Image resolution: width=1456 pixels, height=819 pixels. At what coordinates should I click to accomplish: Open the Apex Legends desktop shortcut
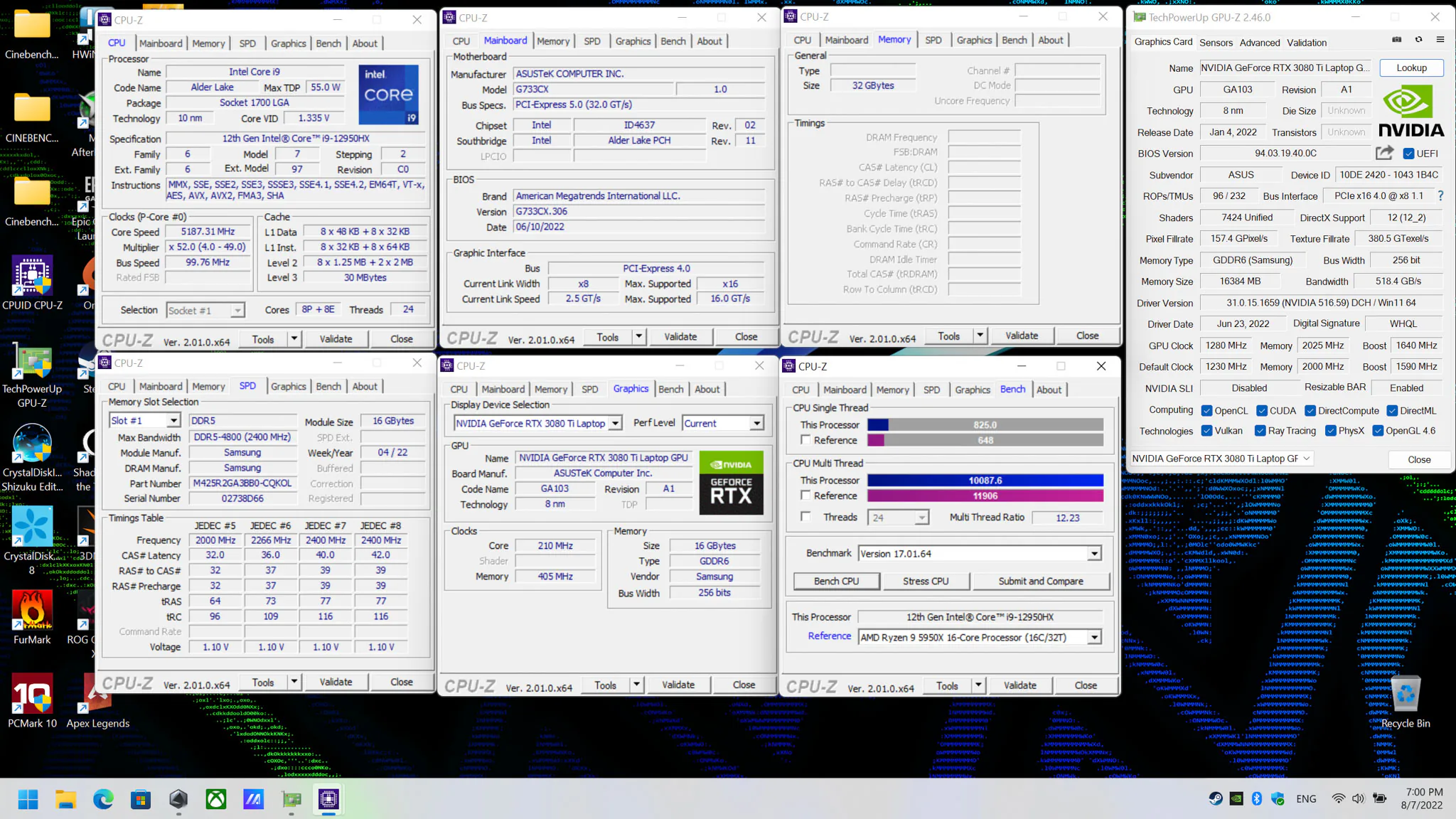(97, 700)
